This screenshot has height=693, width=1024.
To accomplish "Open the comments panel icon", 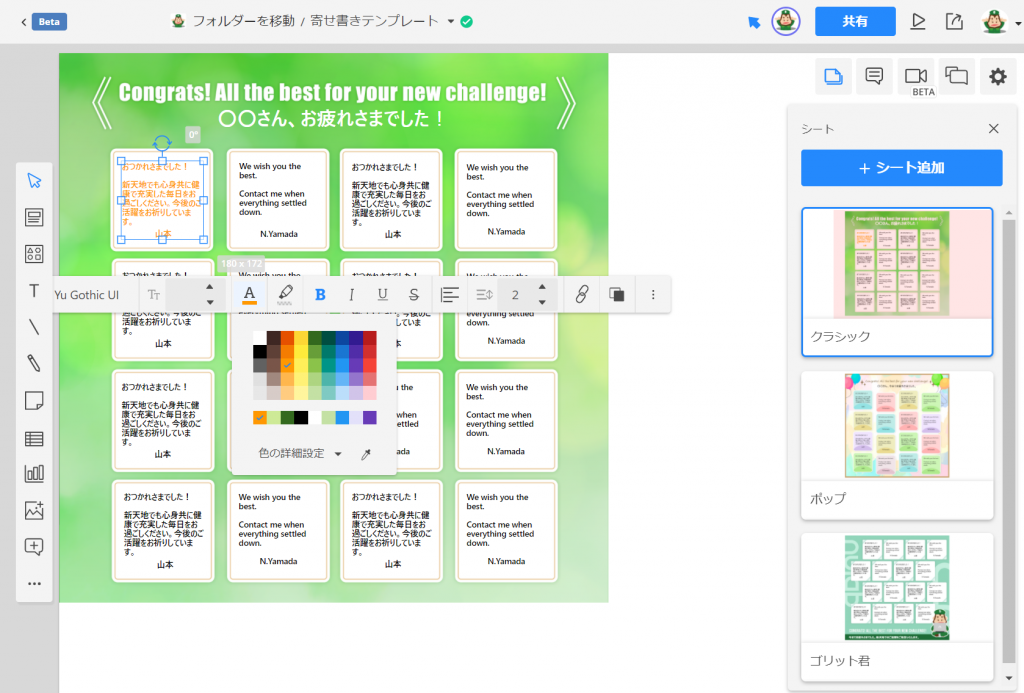I will [873, 76].
